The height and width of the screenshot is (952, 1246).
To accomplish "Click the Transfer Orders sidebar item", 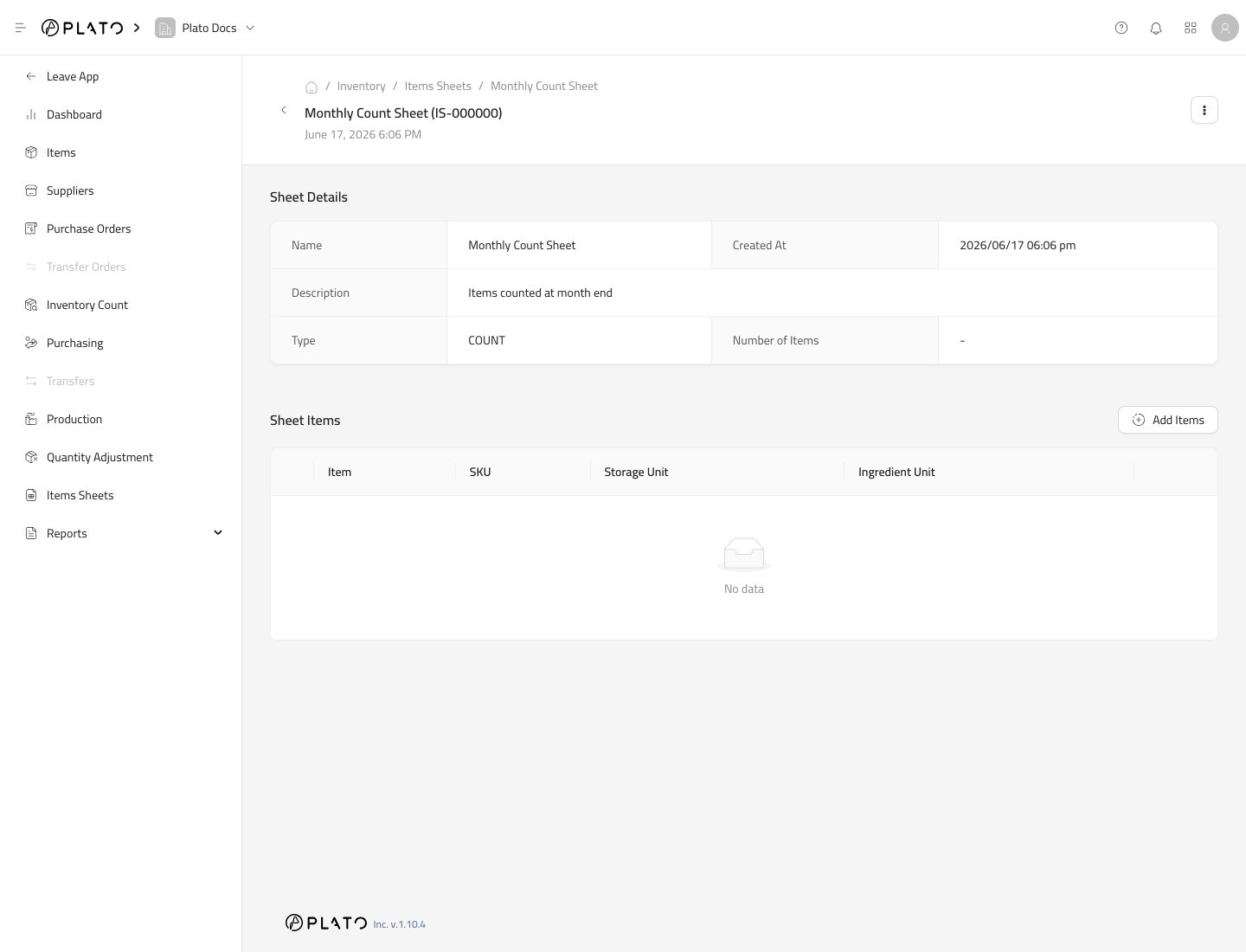I will pos(121,267).
